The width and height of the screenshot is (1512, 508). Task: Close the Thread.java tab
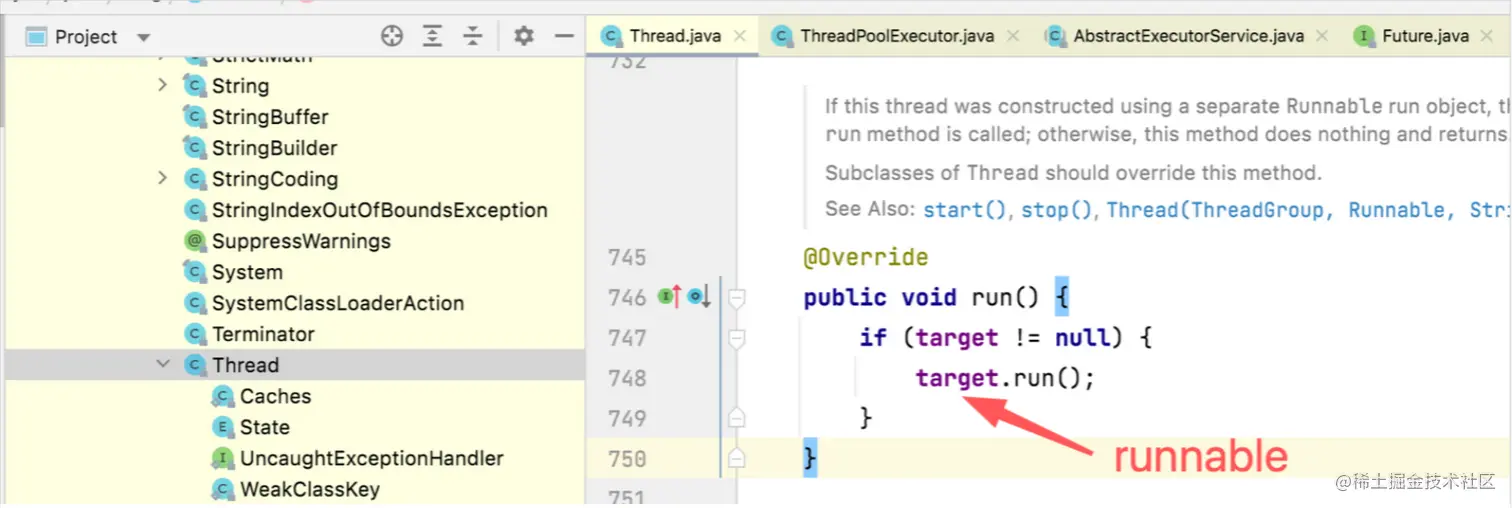coord(740,36)
